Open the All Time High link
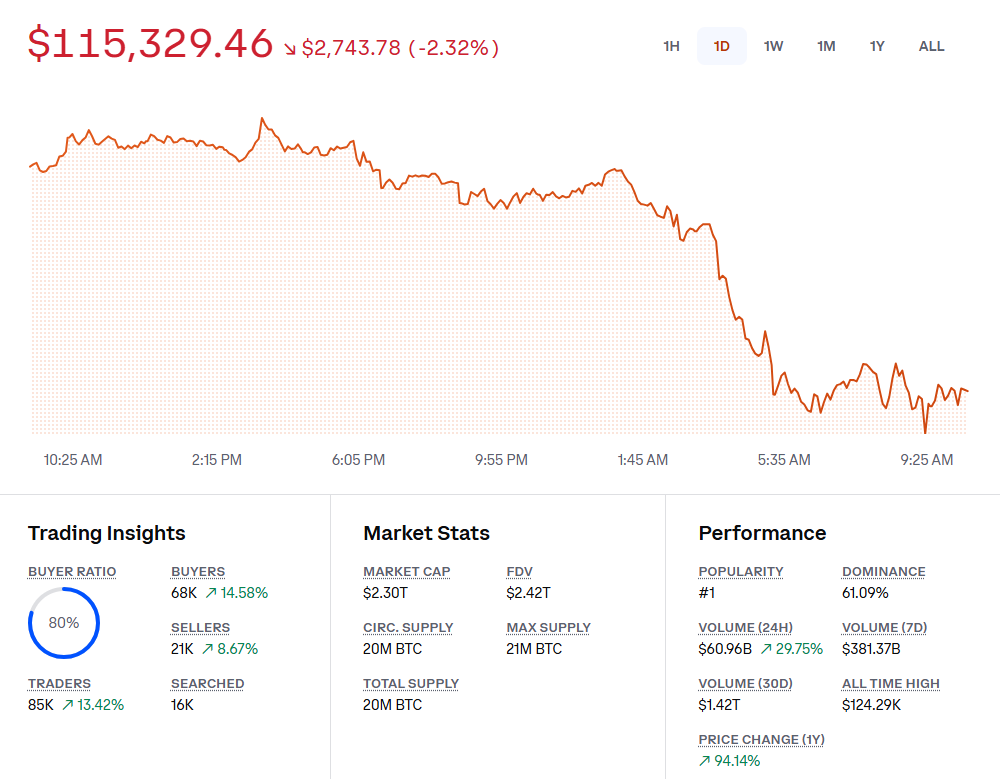The height and width of the screenshot is (779, 1000). 890,683
